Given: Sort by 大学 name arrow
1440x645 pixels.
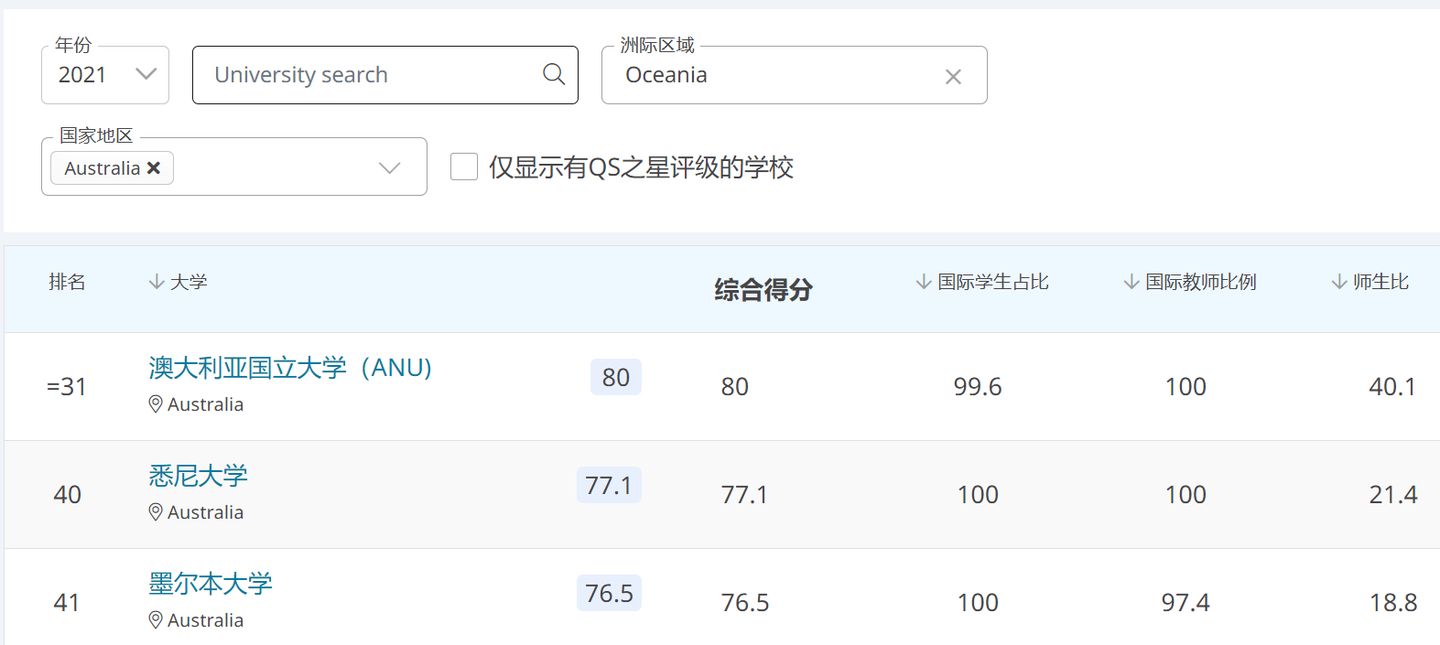Looking at the screenshot, I should 156,282.
